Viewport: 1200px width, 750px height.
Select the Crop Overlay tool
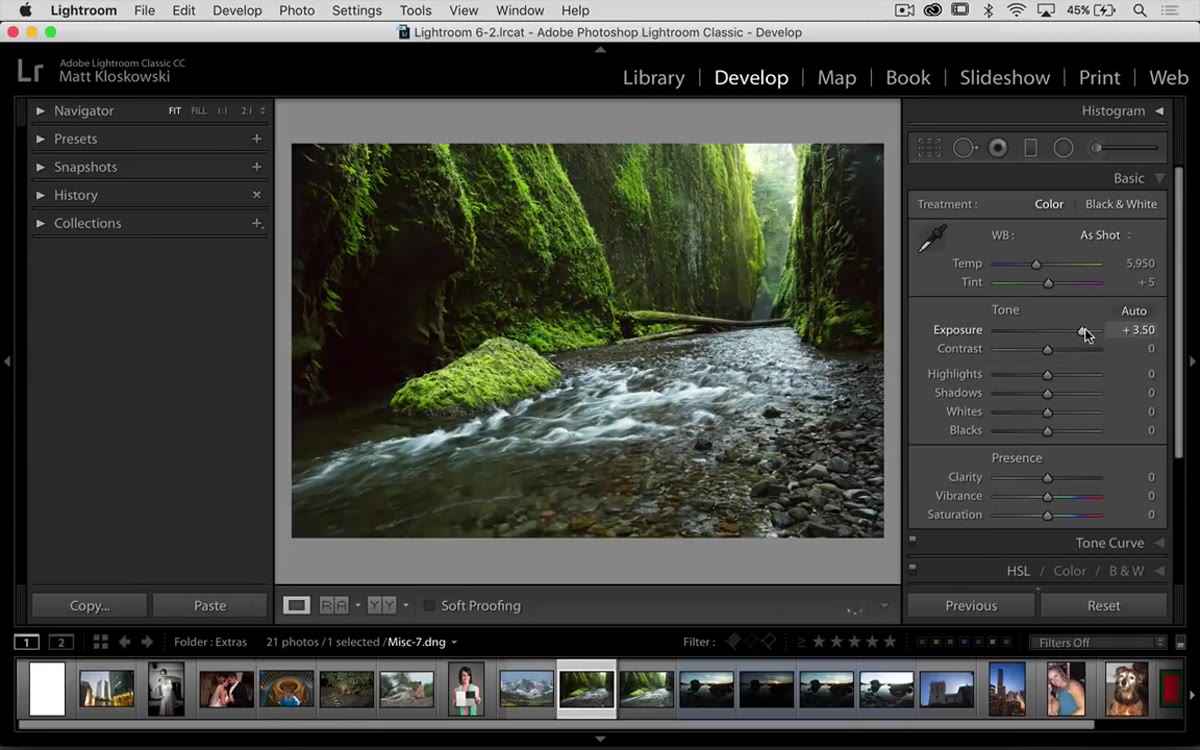coord(929,148)
